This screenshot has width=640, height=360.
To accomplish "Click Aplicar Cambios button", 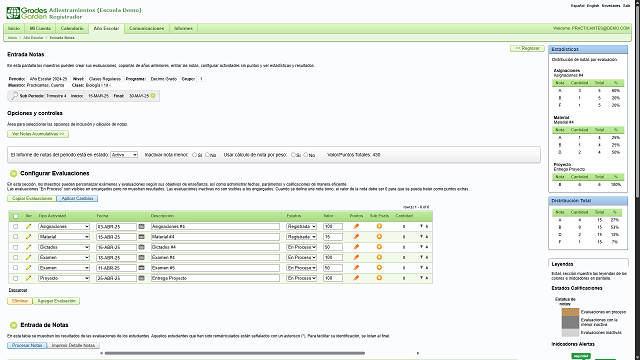I will (x=77, y=198).
